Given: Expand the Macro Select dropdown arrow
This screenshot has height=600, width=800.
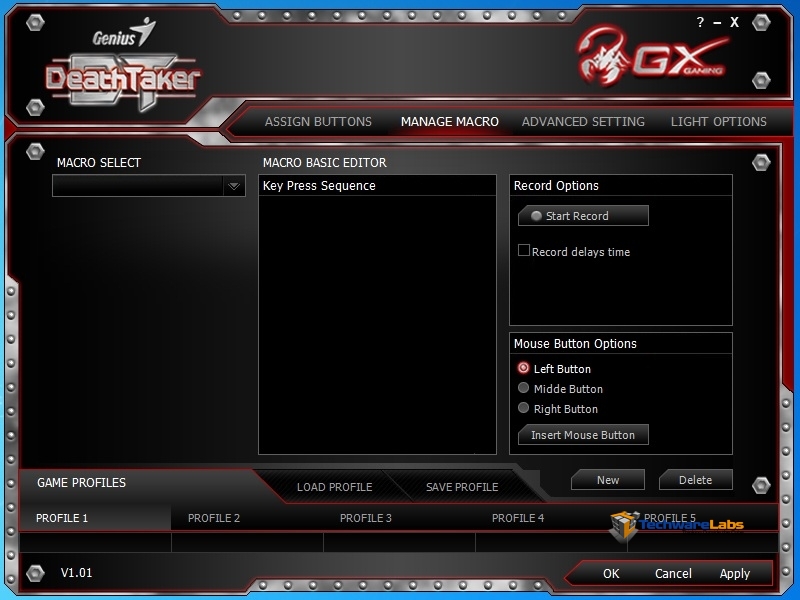Looking at the screenshot, I should pos(234,186).
